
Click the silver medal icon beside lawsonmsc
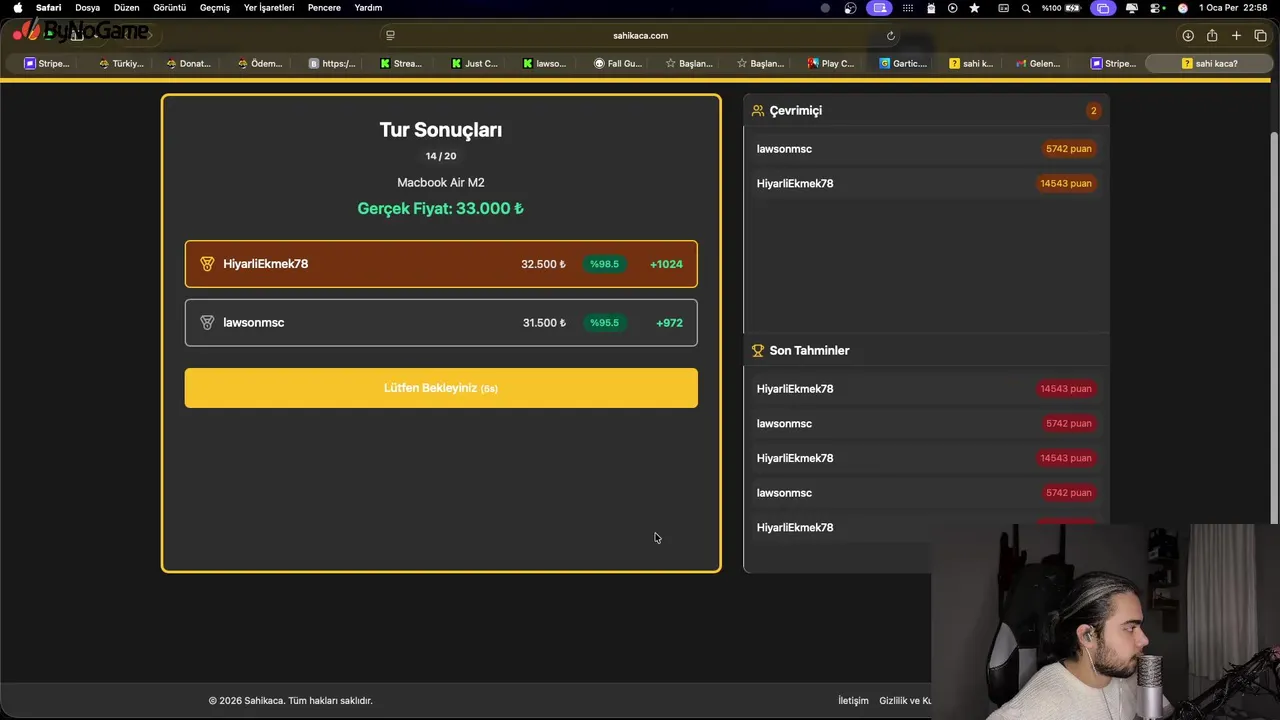point(207,322)
